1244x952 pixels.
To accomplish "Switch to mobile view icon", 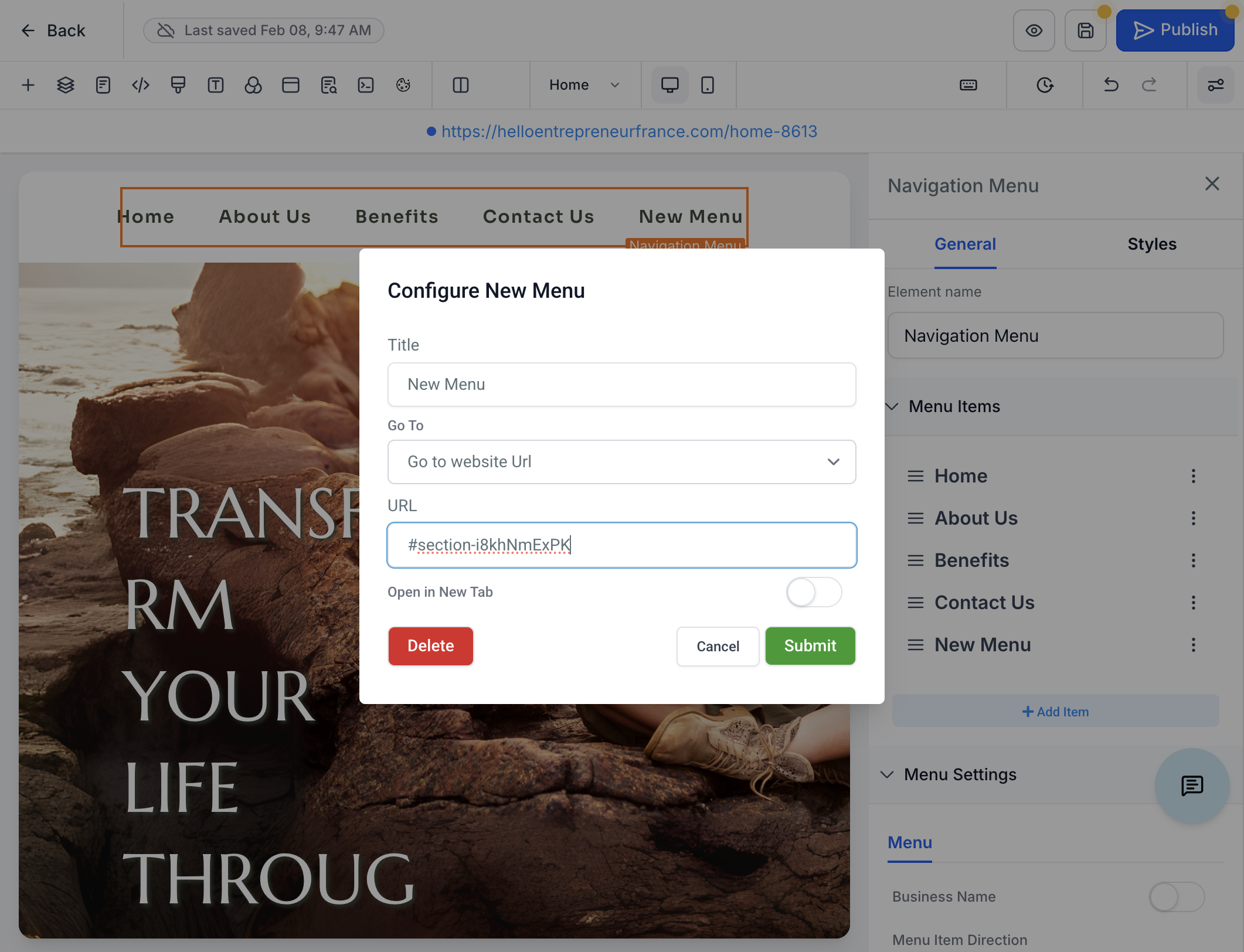I will click(x=708, y=85).
